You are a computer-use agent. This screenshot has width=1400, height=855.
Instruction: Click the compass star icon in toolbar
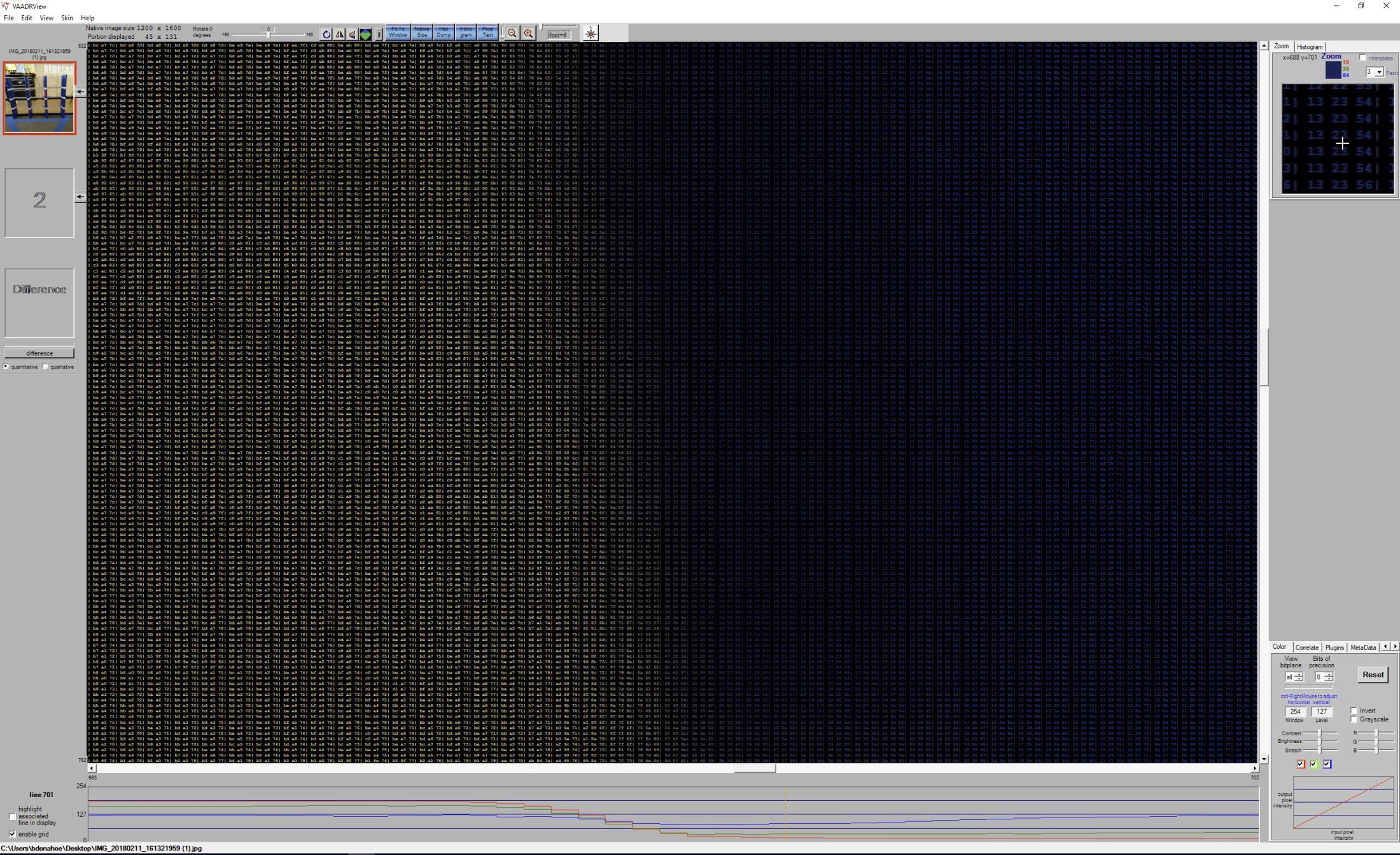coord(591,34)
